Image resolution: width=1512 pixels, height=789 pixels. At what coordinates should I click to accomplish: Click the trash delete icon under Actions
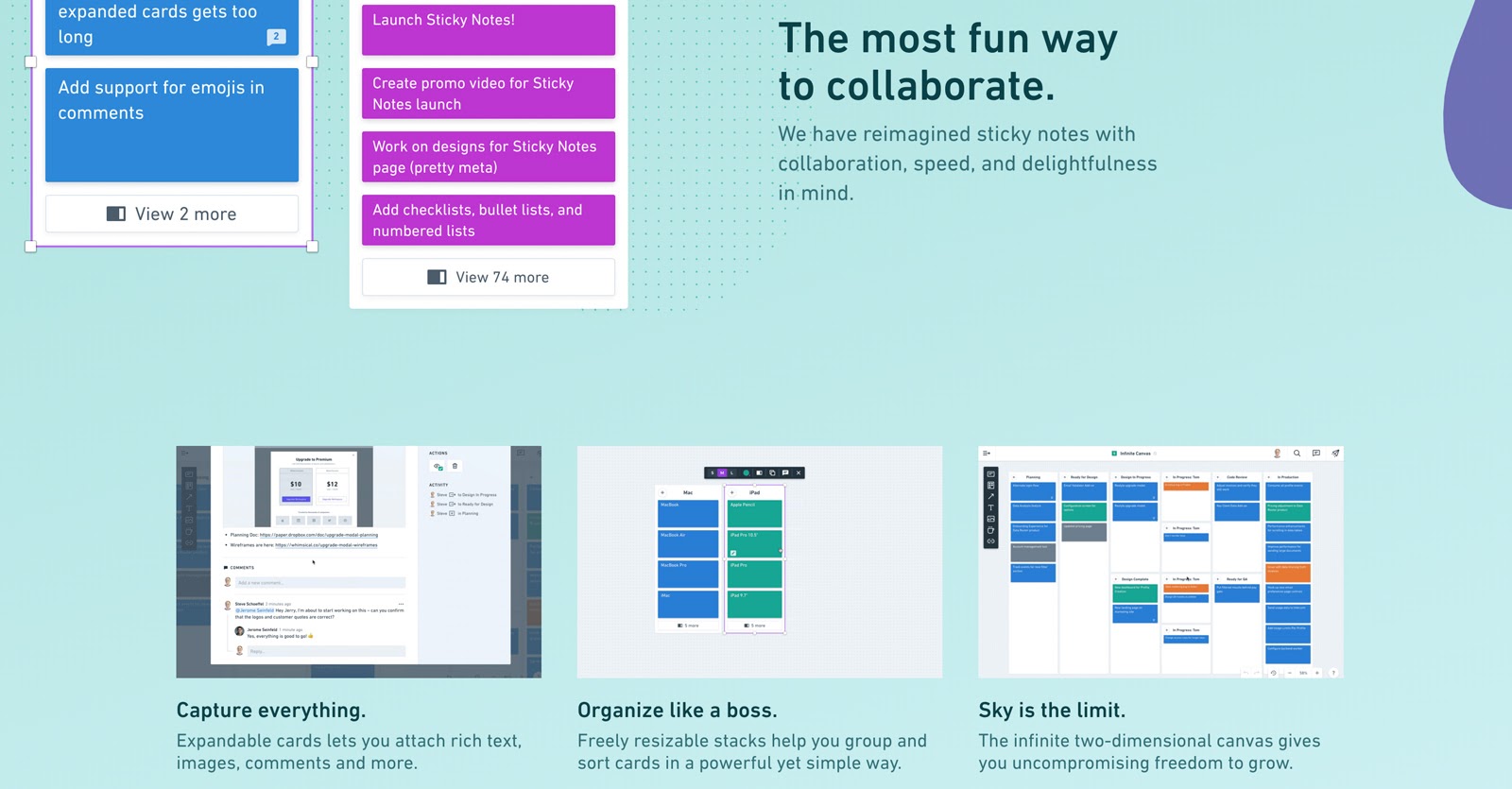[x=455, y=466]
